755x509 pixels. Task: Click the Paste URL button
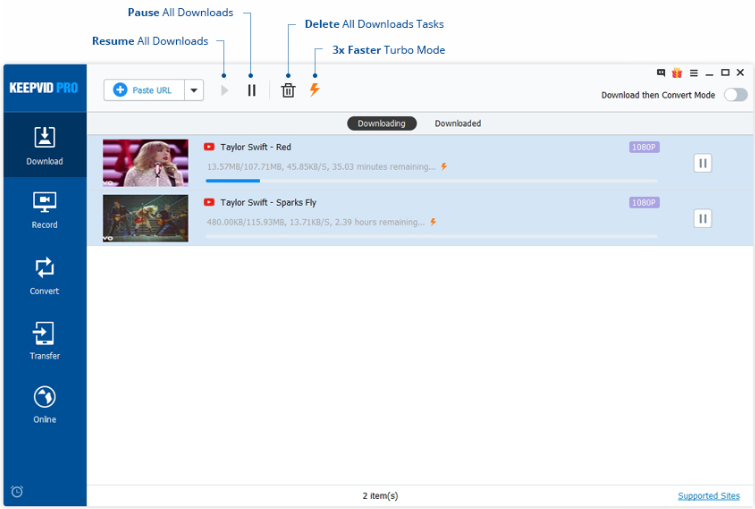[144, 90]
